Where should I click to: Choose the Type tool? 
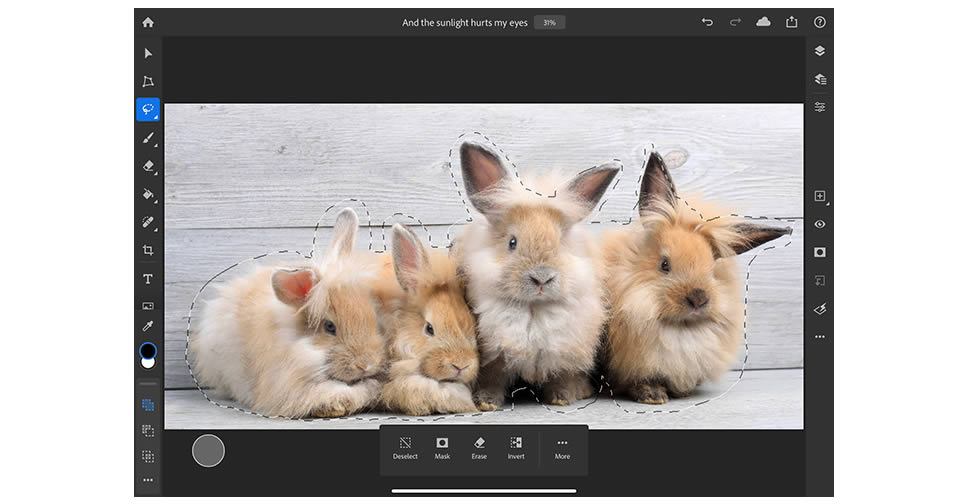pos(148,279)
